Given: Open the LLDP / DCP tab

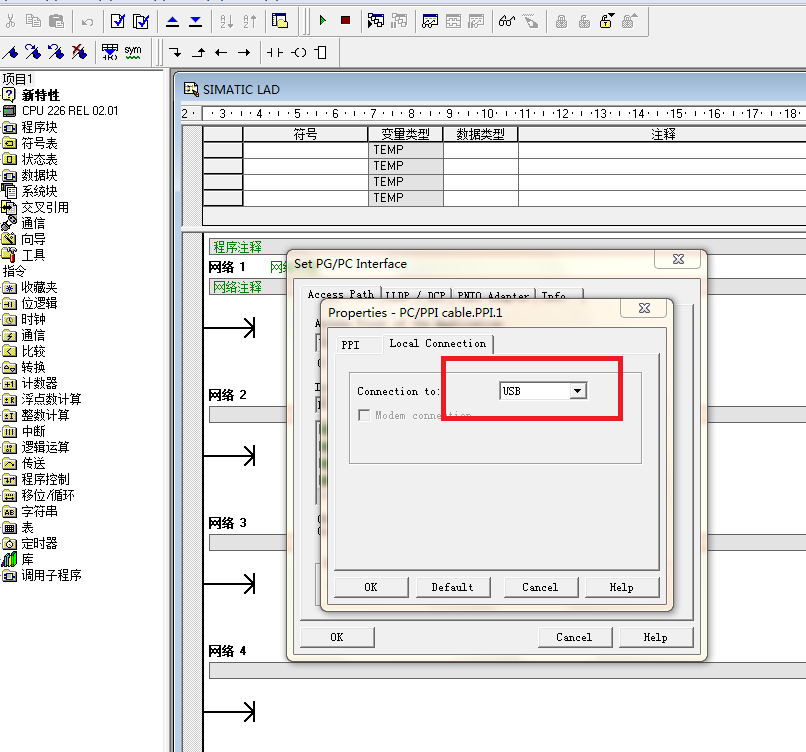Looking at the screenshot, I should coord(415,295).
